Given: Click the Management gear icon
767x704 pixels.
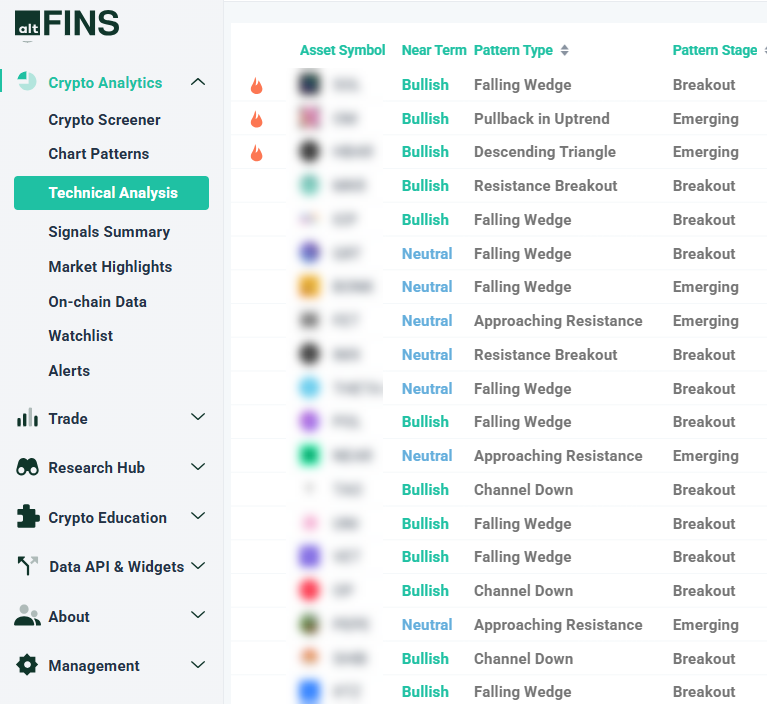Looking at the screenshot, I should coord(27,665).
